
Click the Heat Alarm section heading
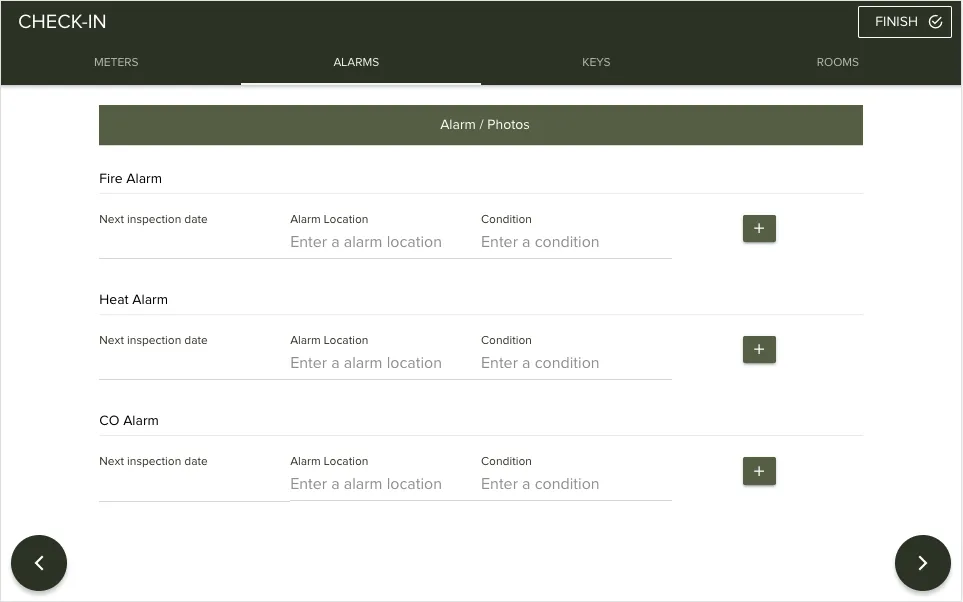pyautogui.click(x=133, y=300)
